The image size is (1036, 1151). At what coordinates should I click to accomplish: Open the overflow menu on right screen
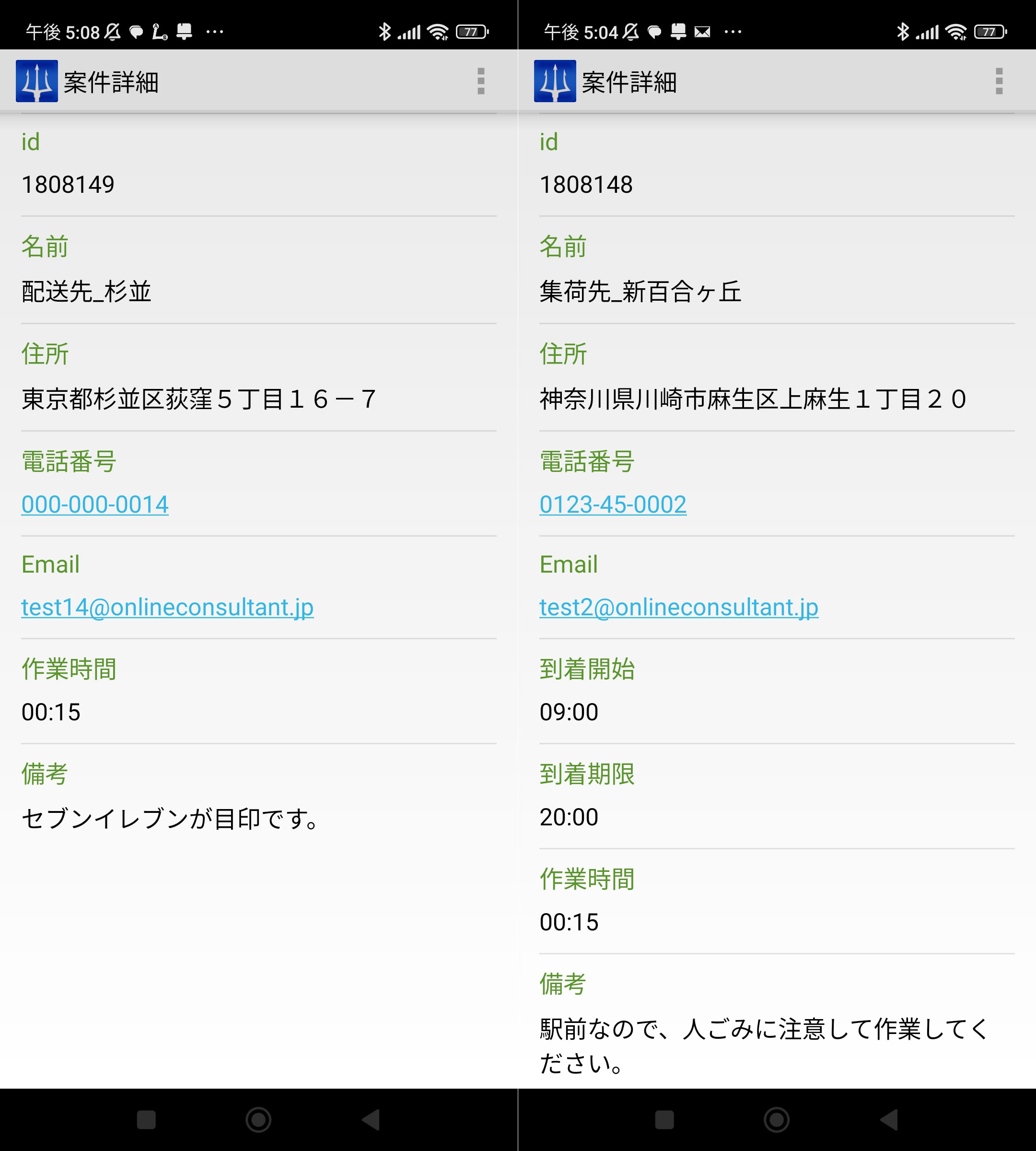999,81
